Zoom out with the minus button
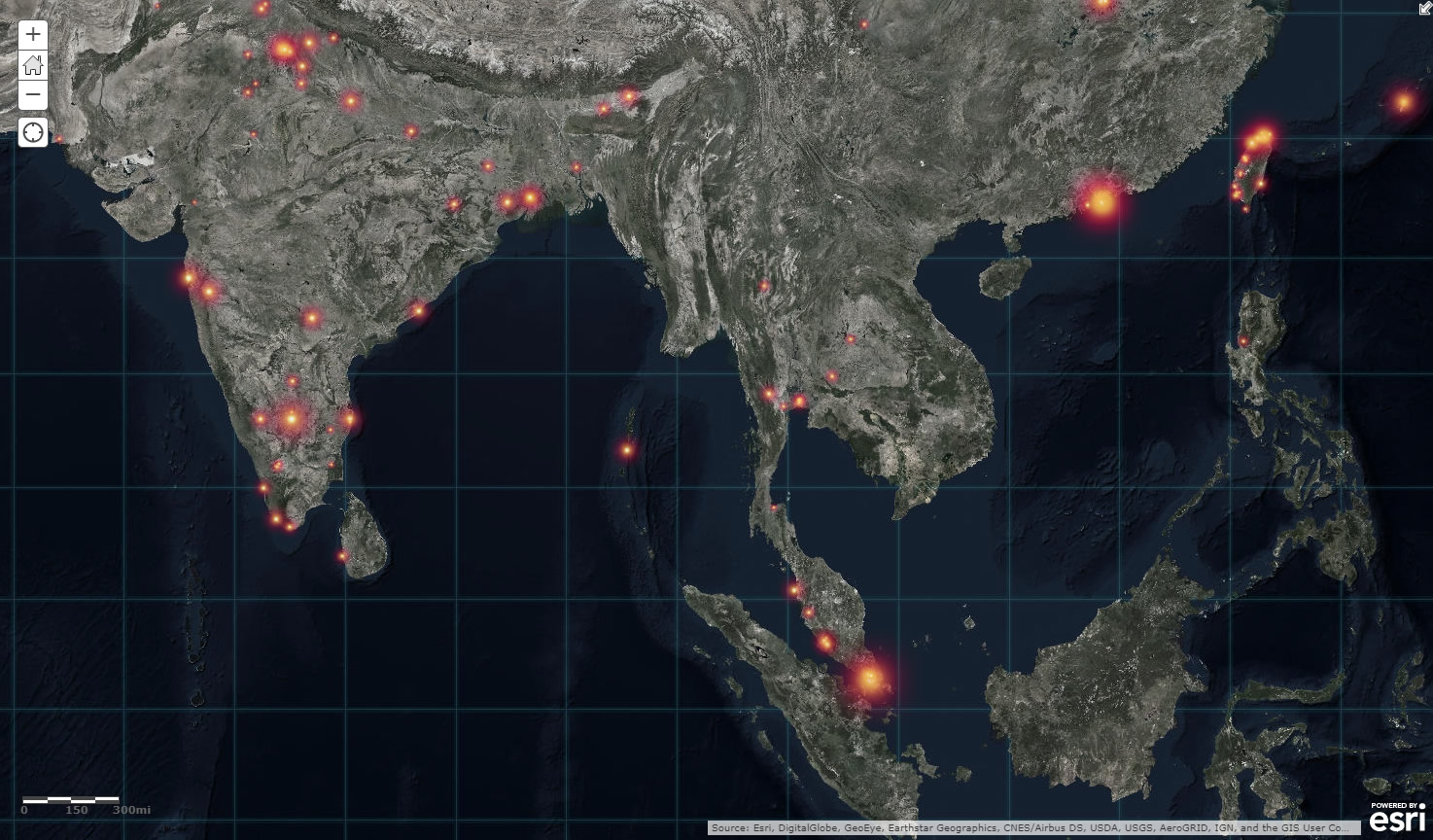The height and width of the screenshot is (840, 1433). point(33,95)
